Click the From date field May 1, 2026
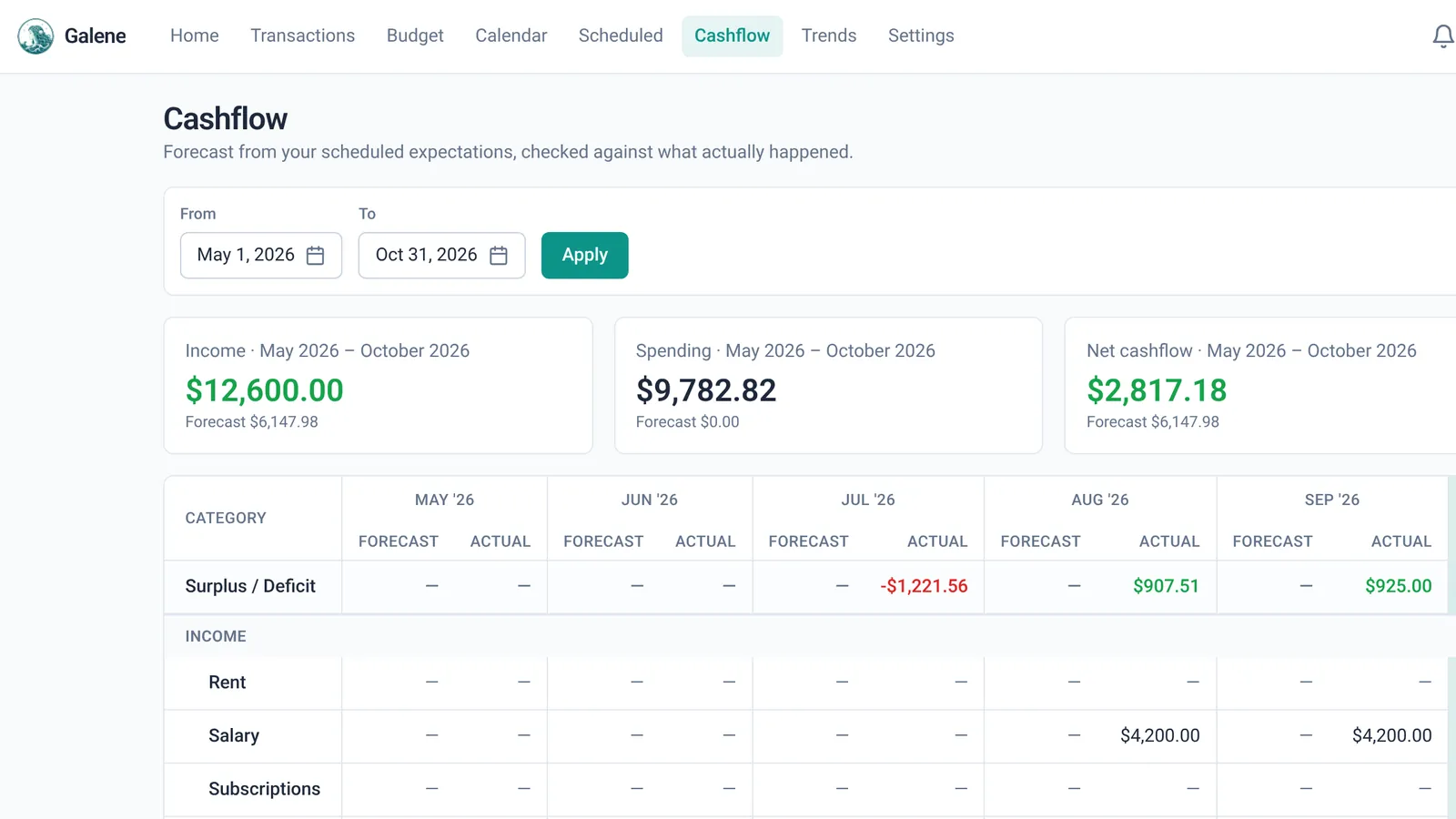The height and width of the screenshot is (819, 1456). point(261,256)
